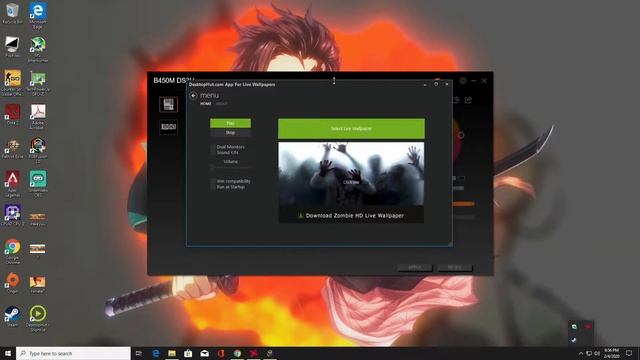Open the Windows Start menu
640x360 pixels.
[8, 353]
